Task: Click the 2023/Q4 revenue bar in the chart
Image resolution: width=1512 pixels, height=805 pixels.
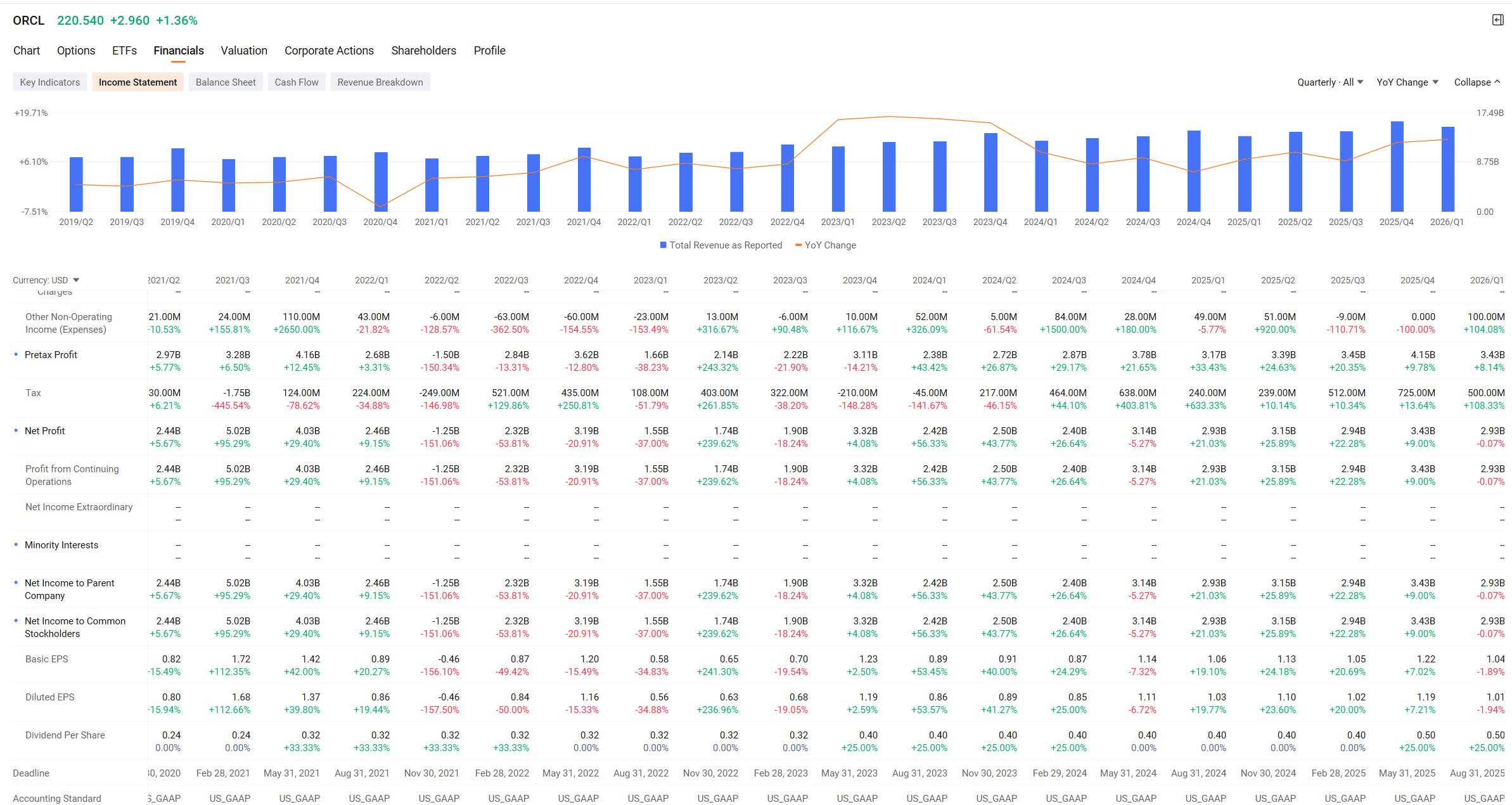Action: (x=990, y=172)
